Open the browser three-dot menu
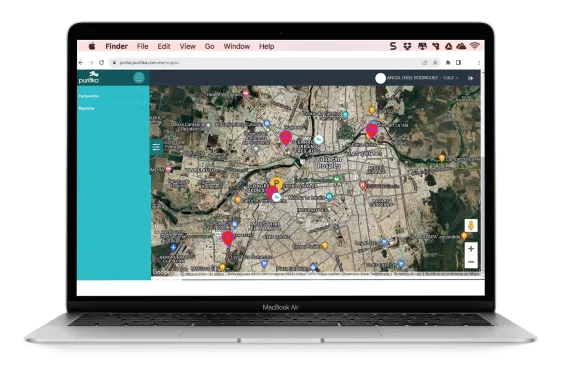This screenshot has width=561, height=368. (x=479, y=63)
